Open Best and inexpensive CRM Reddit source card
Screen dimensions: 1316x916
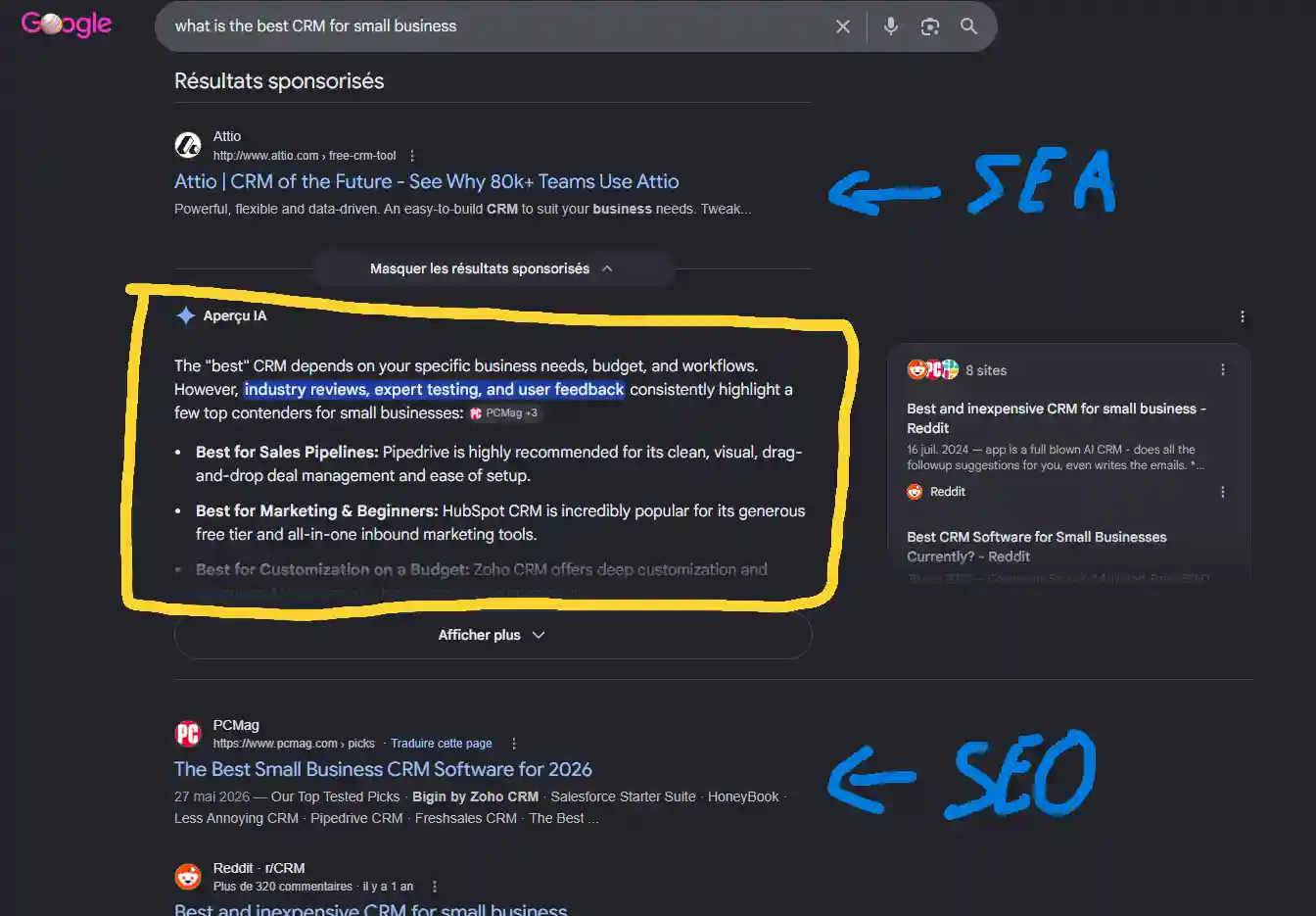(x=1057, y=418)
